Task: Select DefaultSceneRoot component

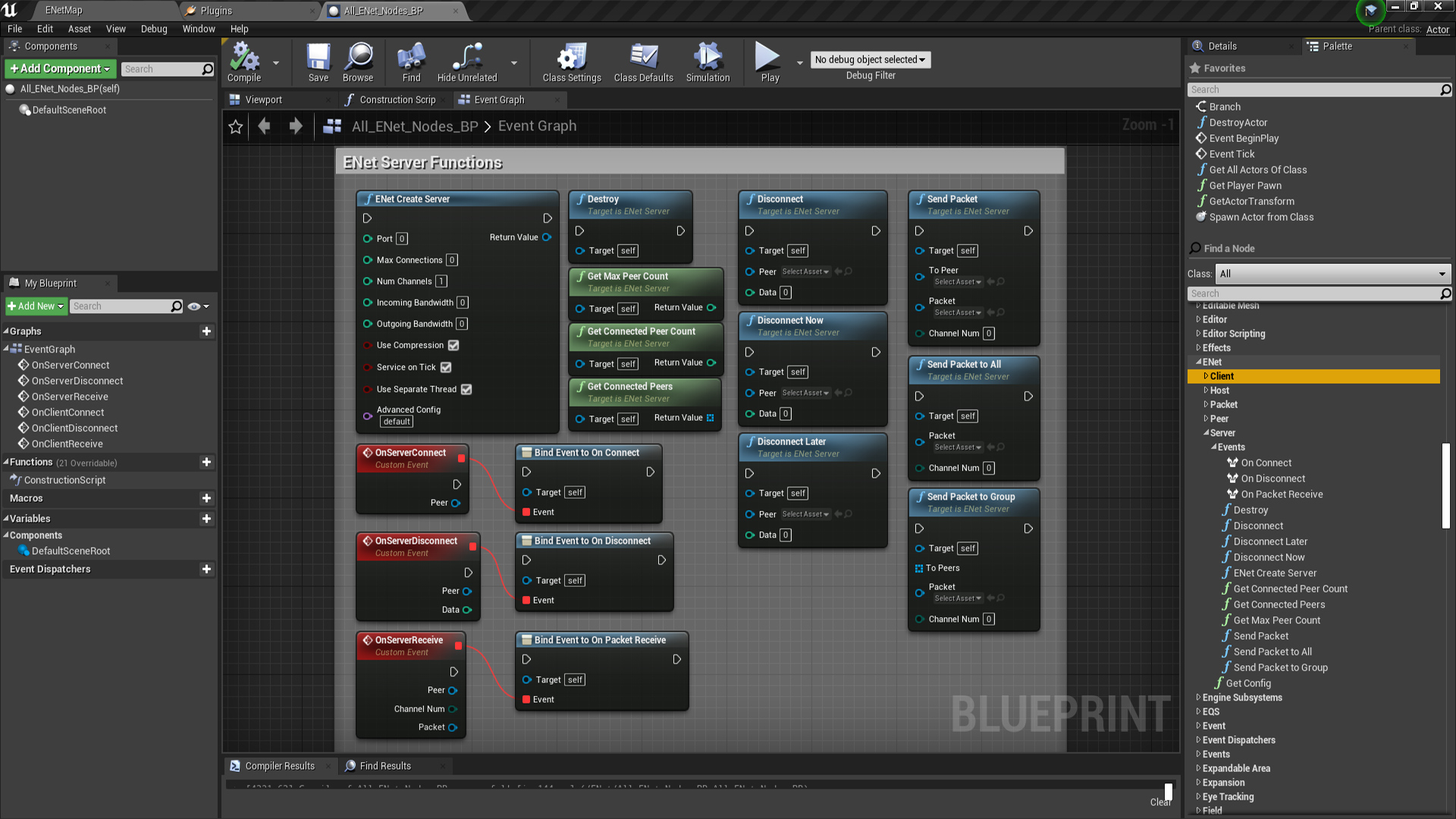Action: [69, 110]
